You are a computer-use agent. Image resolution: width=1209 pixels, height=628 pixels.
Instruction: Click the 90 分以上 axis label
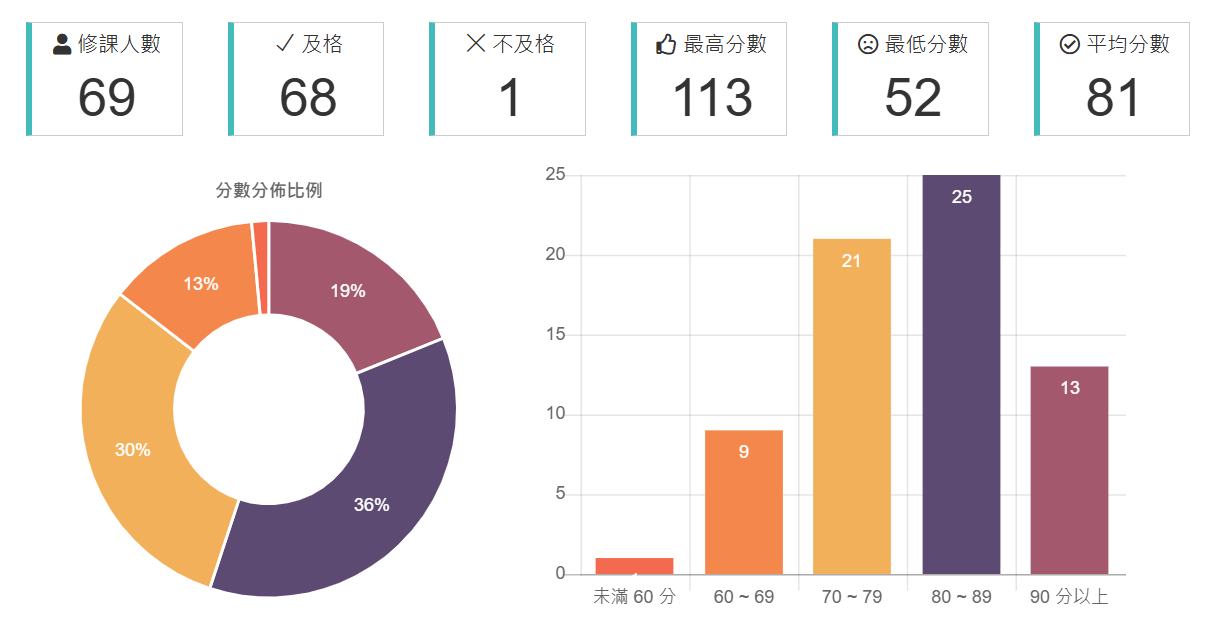click(1069, 597)
